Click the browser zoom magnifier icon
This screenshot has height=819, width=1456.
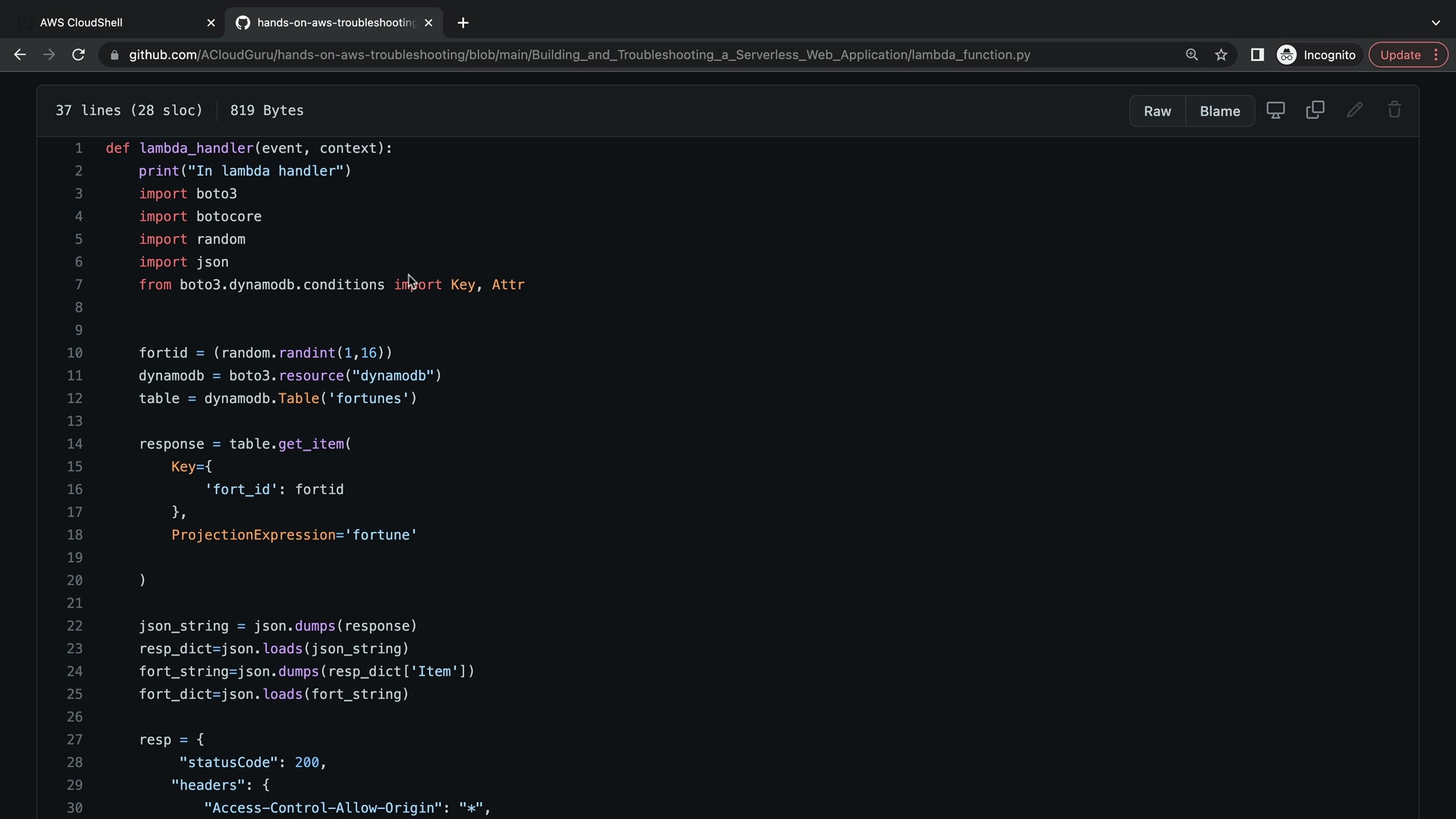(x=1191, y=55)
